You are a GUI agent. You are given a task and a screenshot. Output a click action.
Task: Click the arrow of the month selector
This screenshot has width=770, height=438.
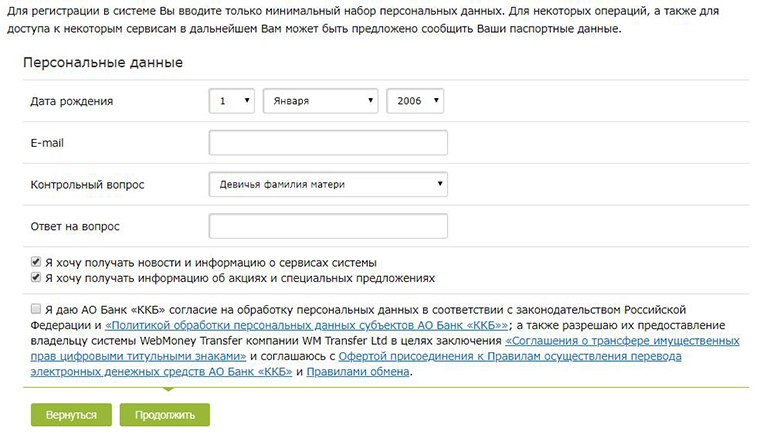[x=370, y=100]
